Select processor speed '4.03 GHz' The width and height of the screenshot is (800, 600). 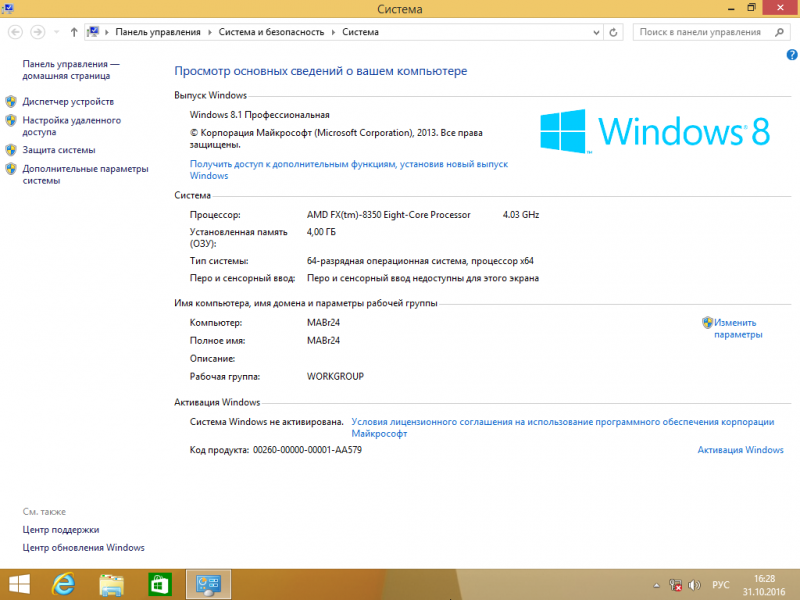click(x=521, y=215)
